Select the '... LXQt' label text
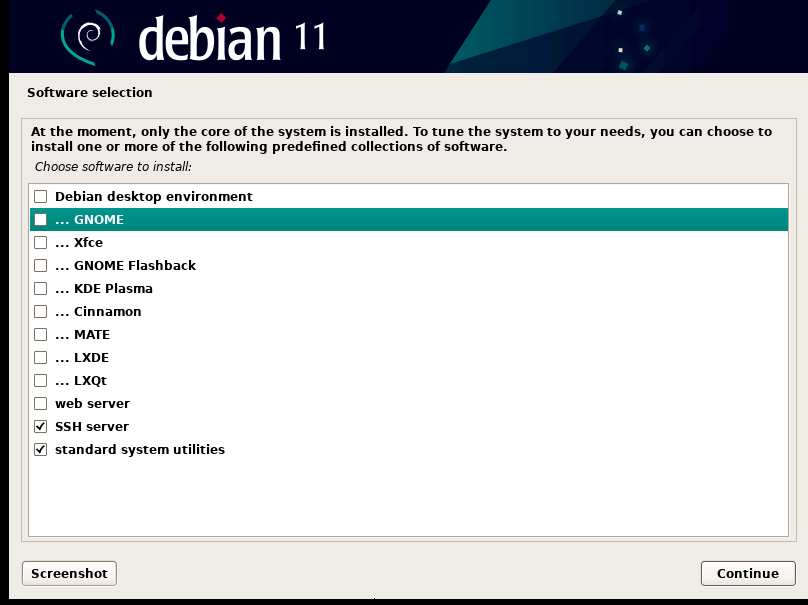The width and height of the screenshot is (808, 605). point(81,381)
